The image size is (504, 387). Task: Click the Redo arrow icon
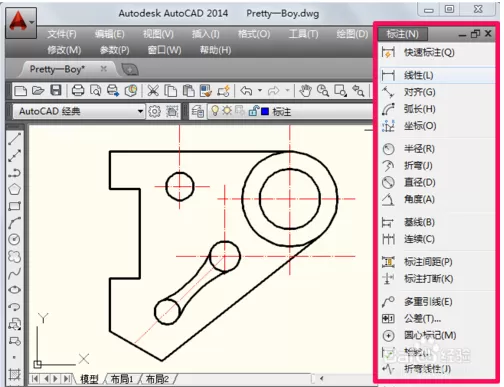click(273, 91)
